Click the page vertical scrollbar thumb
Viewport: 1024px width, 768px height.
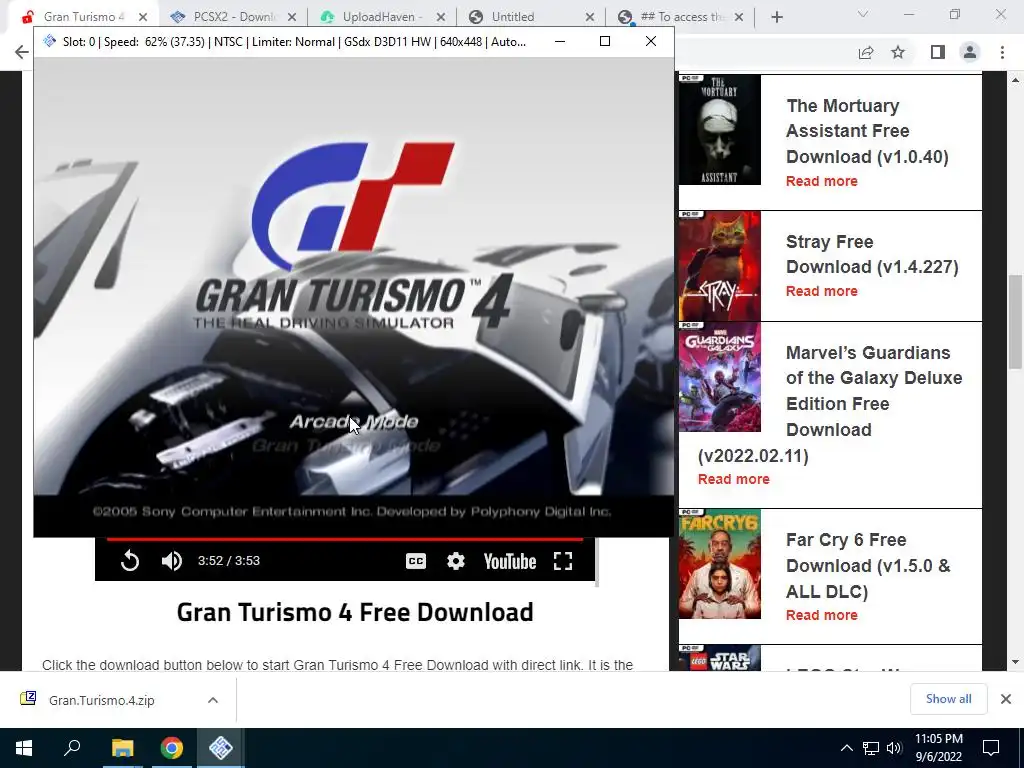(x=1015, y=321)
